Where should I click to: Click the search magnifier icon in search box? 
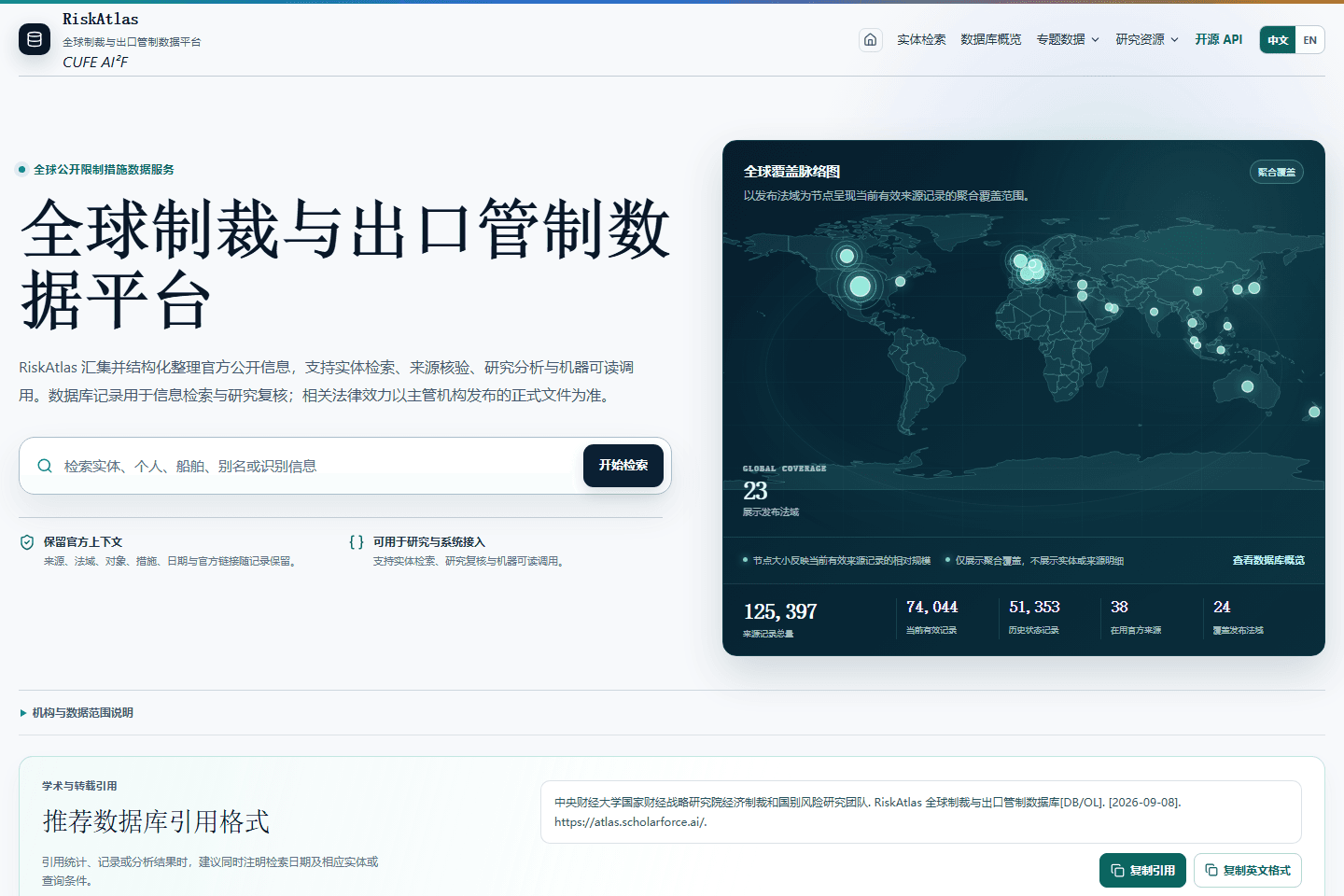click(45, 466)
